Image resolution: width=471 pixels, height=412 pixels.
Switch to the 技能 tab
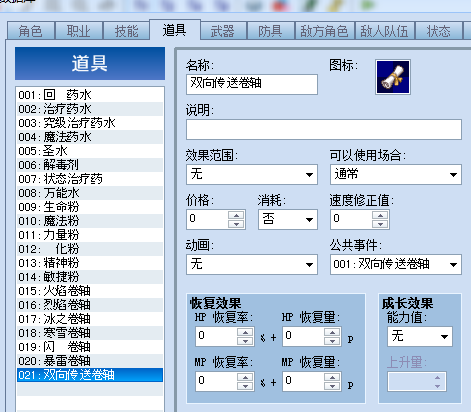click(126, 31)
